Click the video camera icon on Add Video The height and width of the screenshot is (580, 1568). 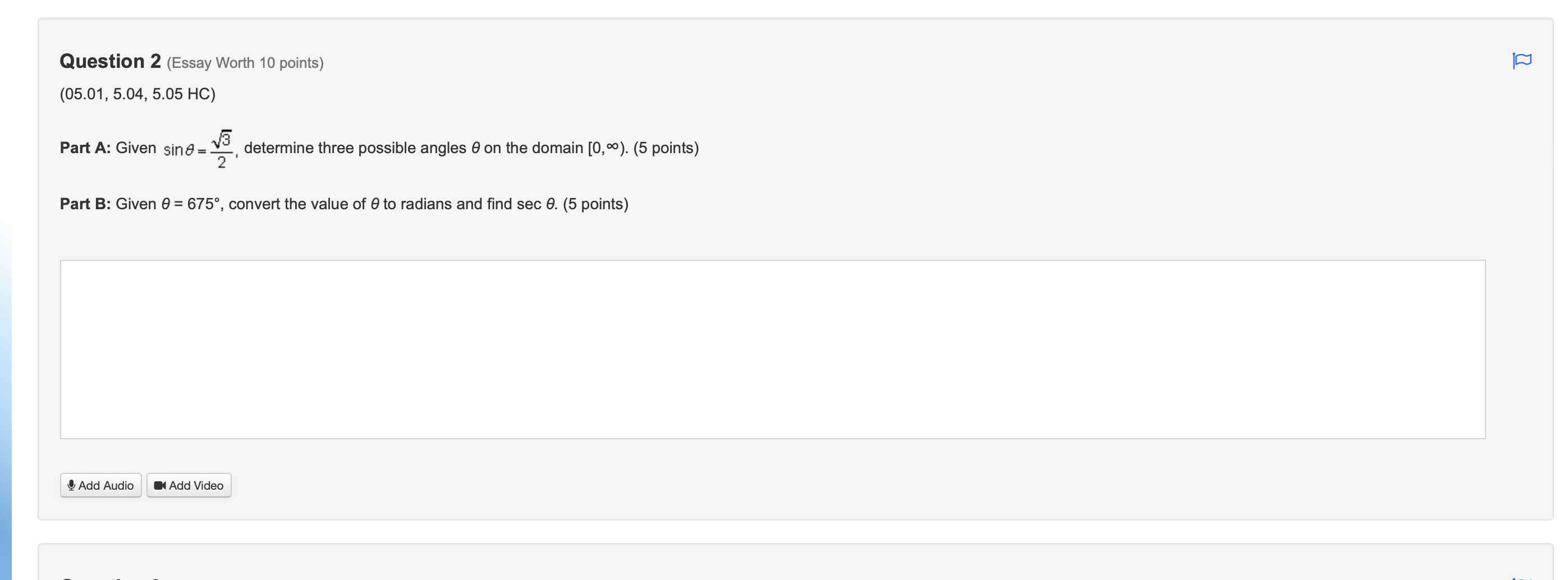click(x=160, y=485)
